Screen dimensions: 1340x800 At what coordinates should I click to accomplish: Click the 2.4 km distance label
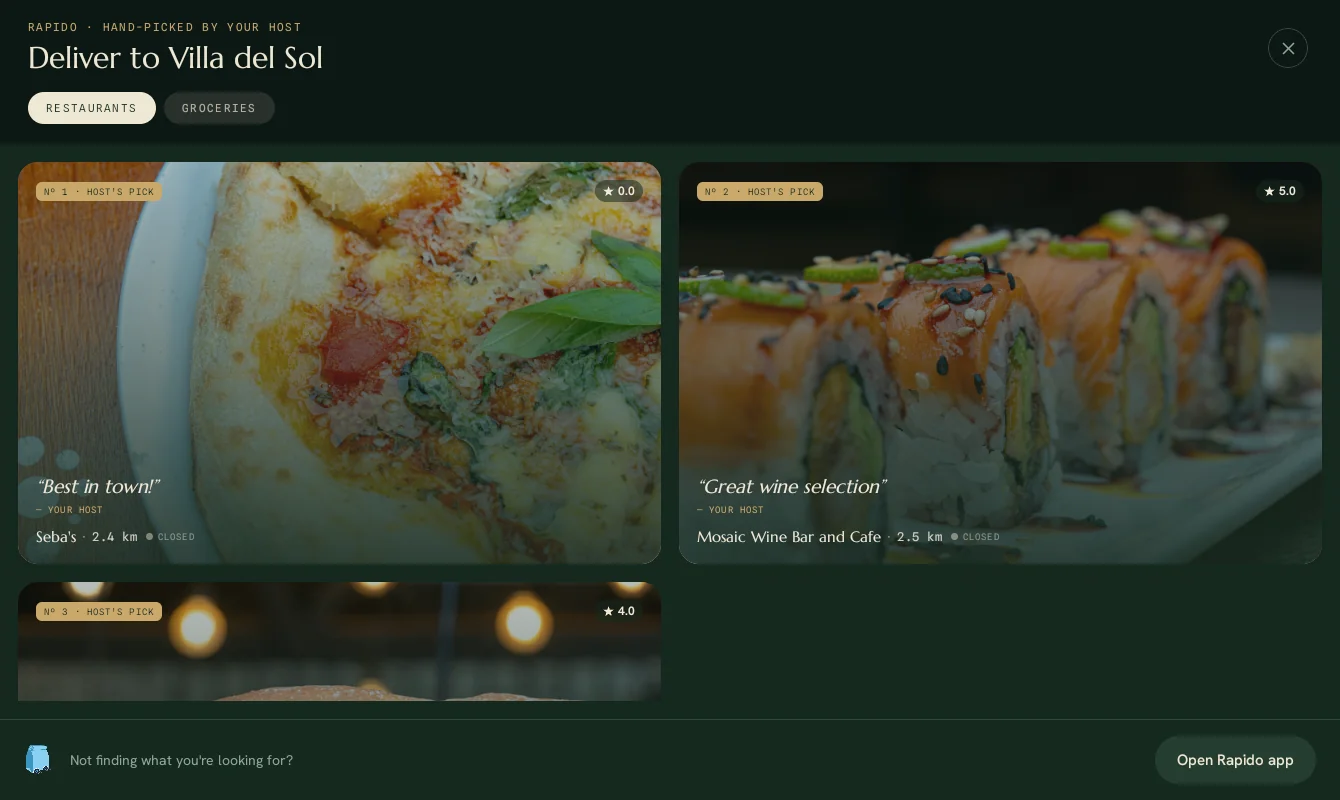[x=115, y=537]
